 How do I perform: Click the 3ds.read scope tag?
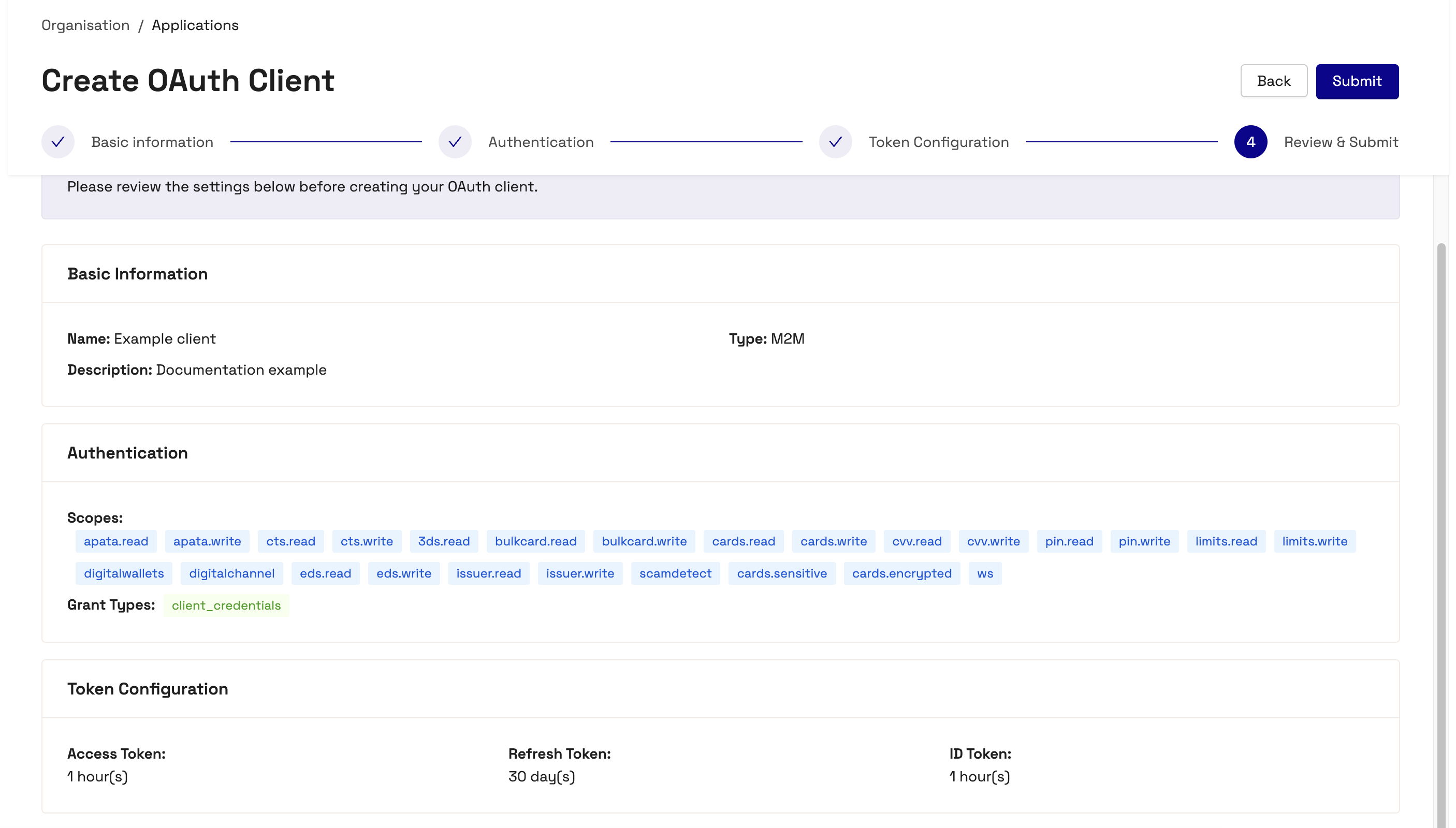[444, 541]
